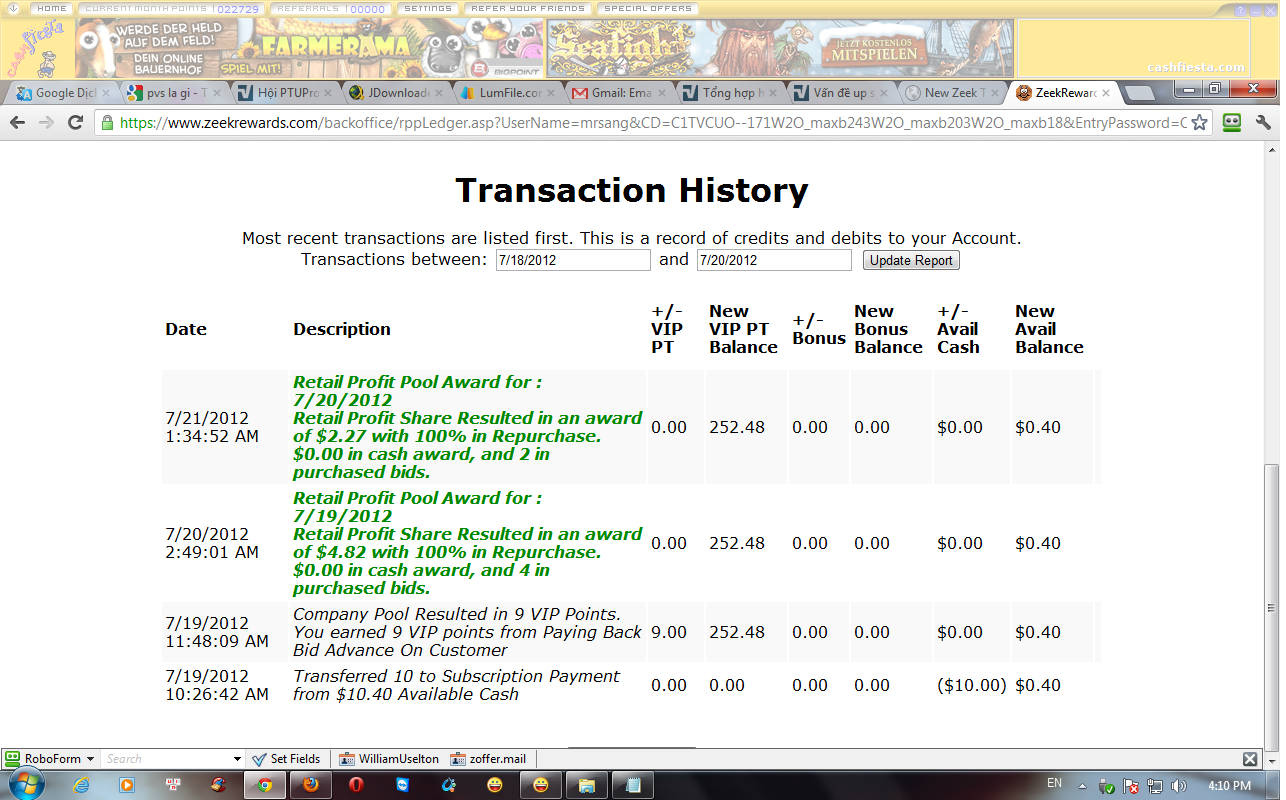Click the "Transferred 10 to Subscription Payment" description
Viewport: 1286px width, 800px height.
[457, 685]
